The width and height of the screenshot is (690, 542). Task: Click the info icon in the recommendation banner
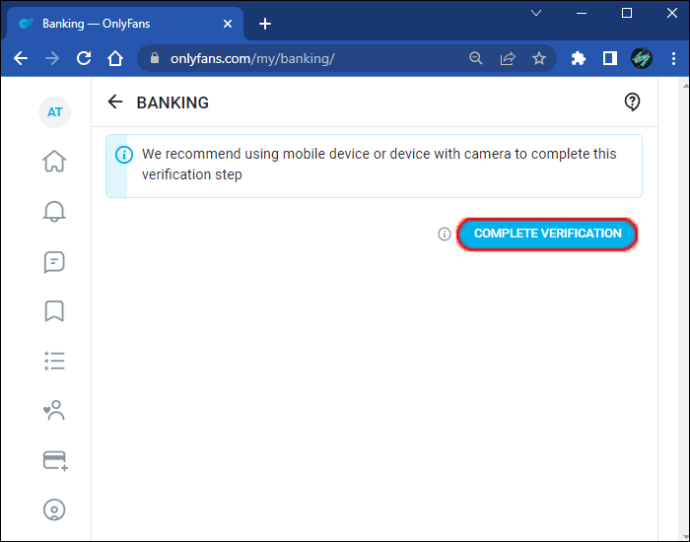pos(124,155)
